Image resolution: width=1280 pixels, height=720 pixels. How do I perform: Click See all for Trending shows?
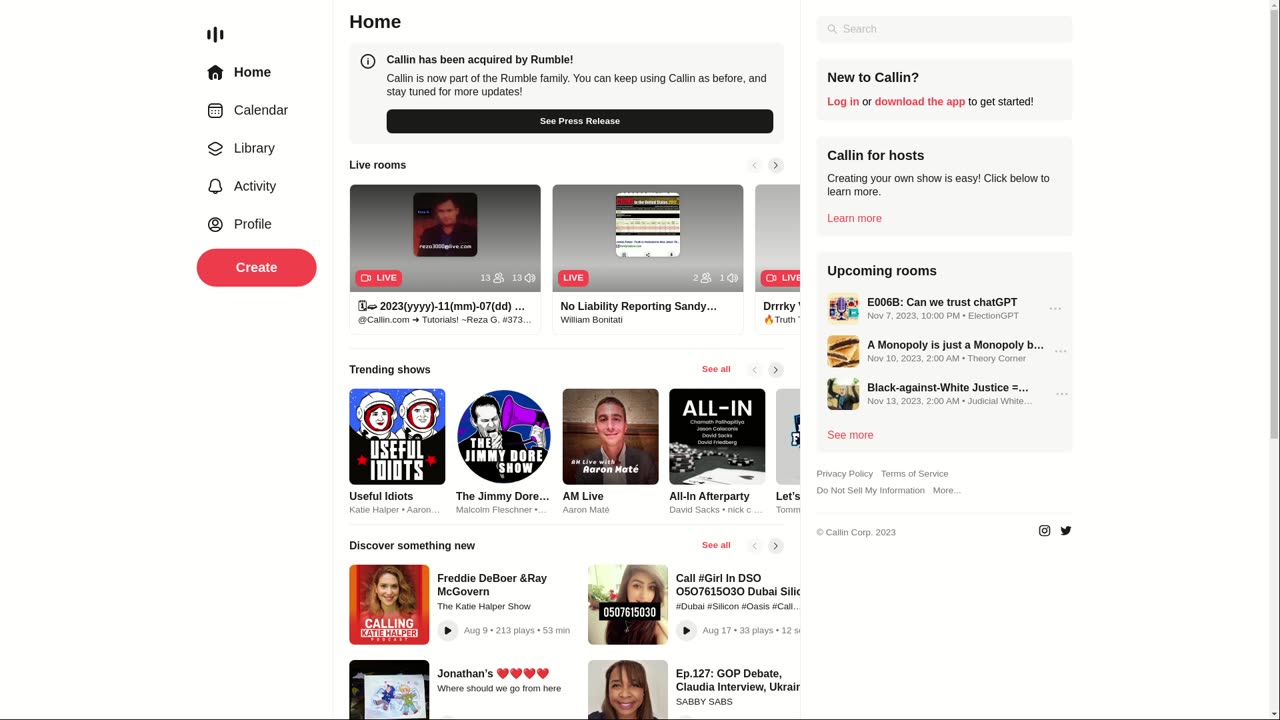coord(716,369)
